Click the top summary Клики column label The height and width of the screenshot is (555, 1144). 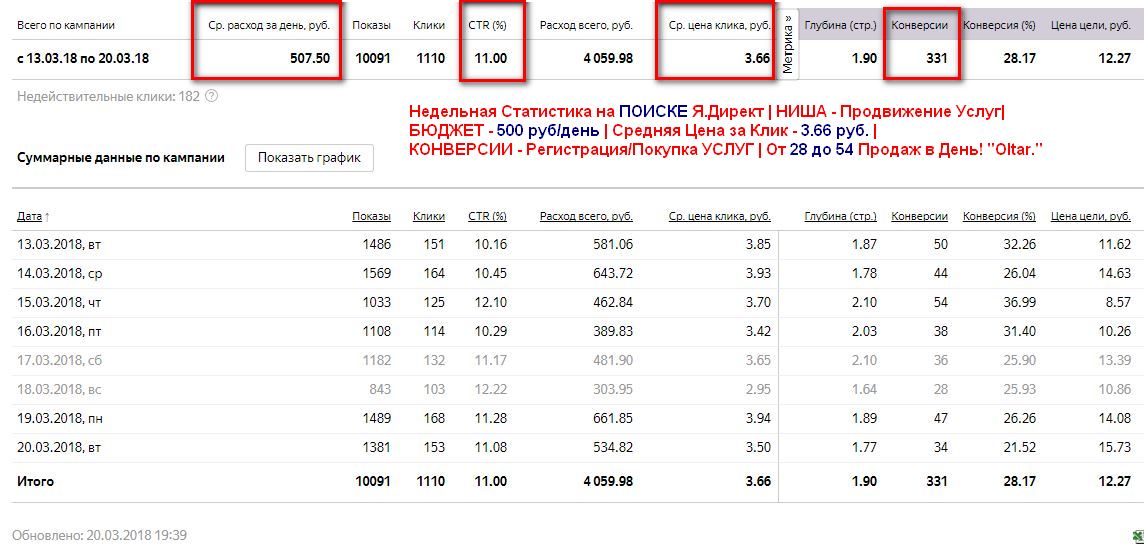[429, 25]
